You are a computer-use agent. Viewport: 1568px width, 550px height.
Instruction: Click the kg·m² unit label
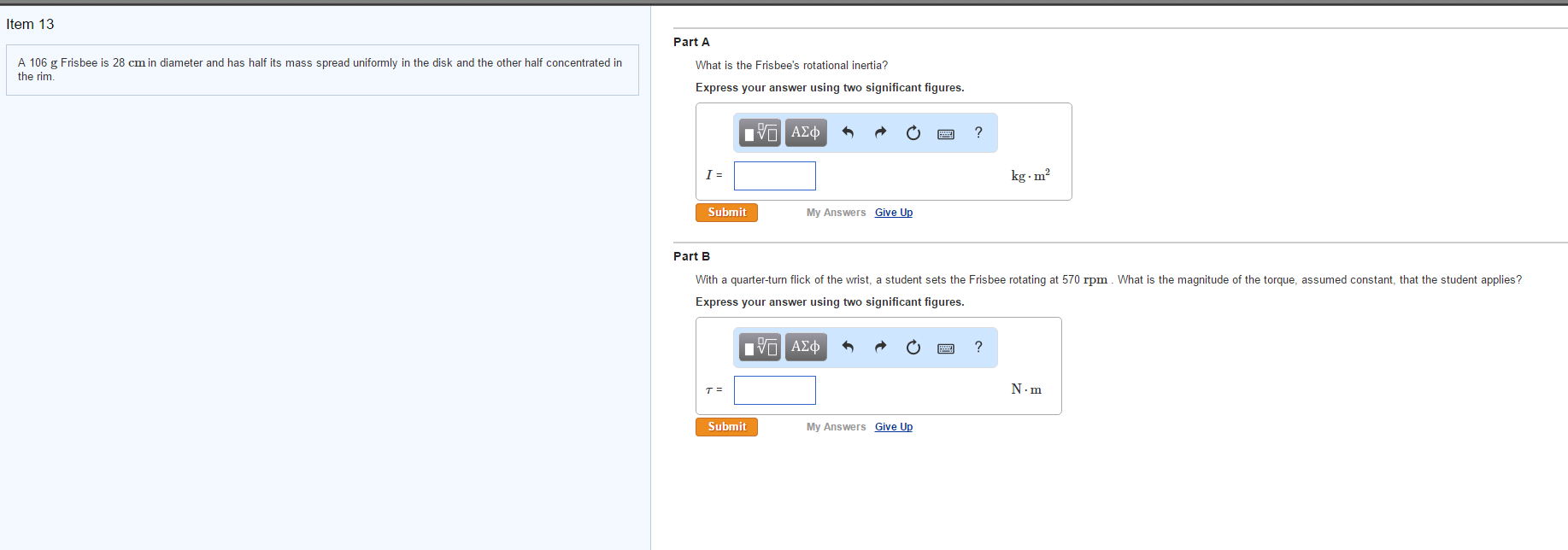(x=1031, y=175)
